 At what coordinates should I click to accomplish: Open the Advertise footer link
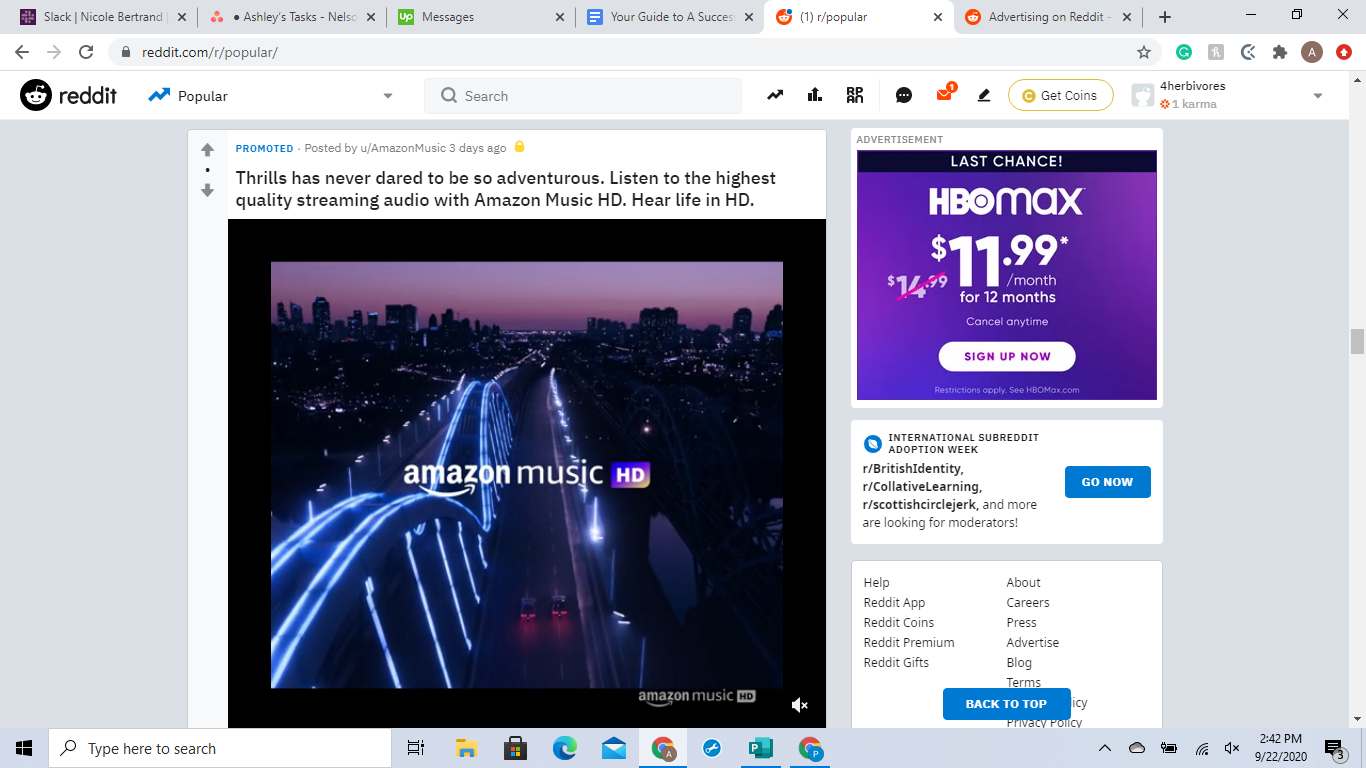coord(1033,643)
